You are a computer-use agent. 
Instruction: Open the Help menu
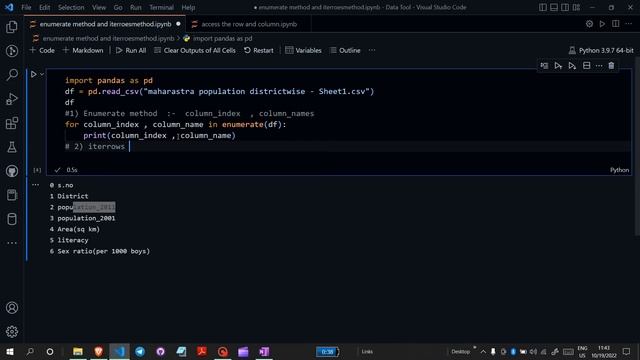click(188, 7)
